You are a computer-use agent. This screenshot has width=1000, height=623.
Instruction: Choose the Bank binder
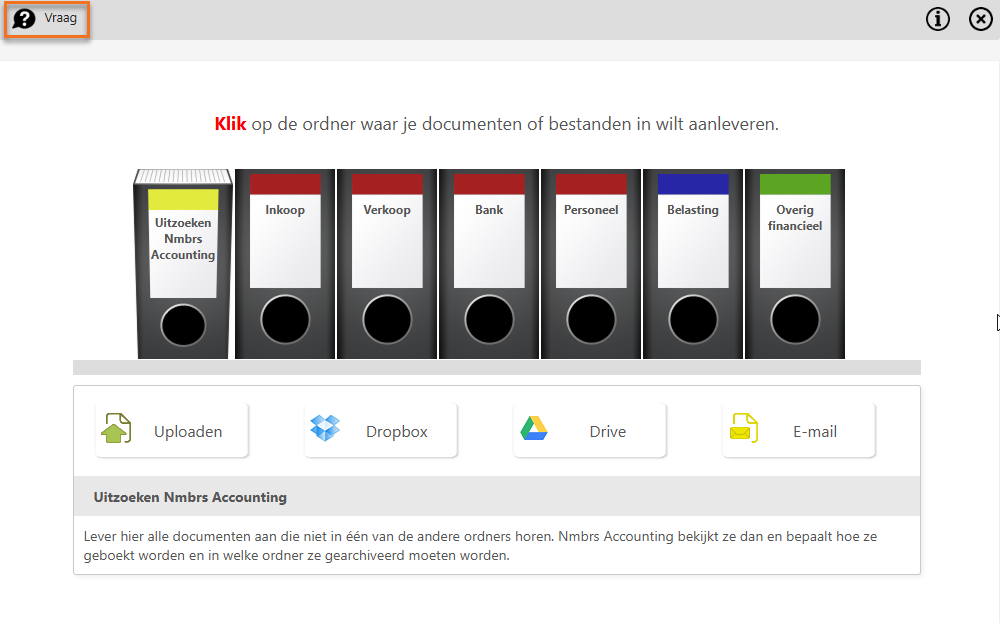pyautogui.click(x=489, y=264)
